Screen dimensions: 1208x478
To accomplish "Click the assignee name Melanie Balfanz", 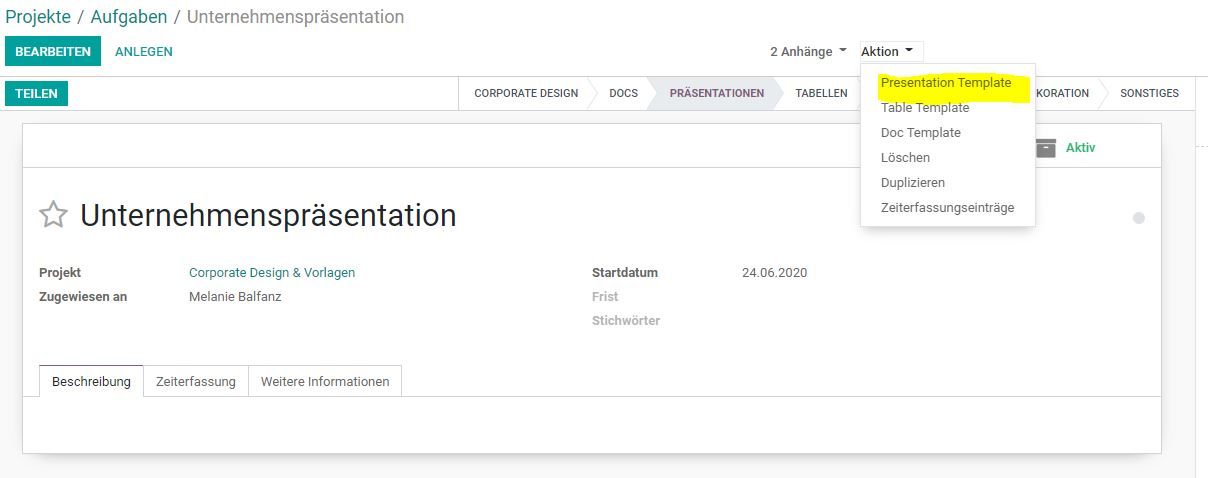I will (235, 297).
